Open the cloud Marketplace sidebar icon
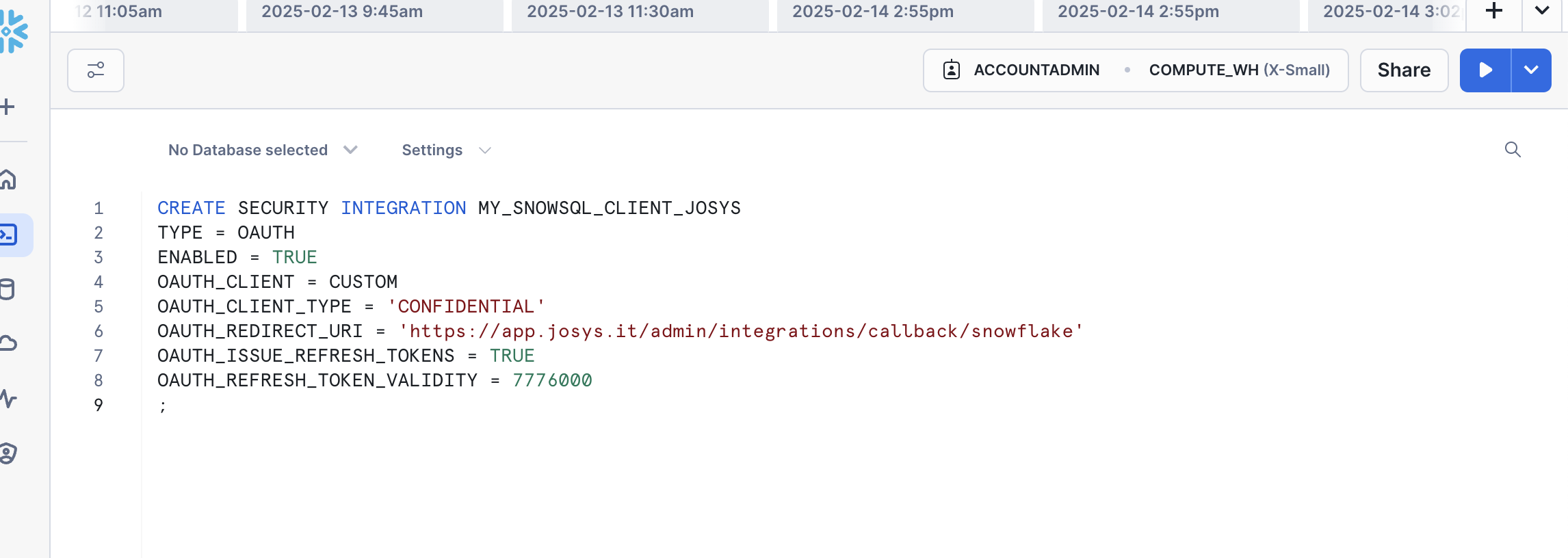1568x558 pixels. pyautogui.click(x=8, y=343)
